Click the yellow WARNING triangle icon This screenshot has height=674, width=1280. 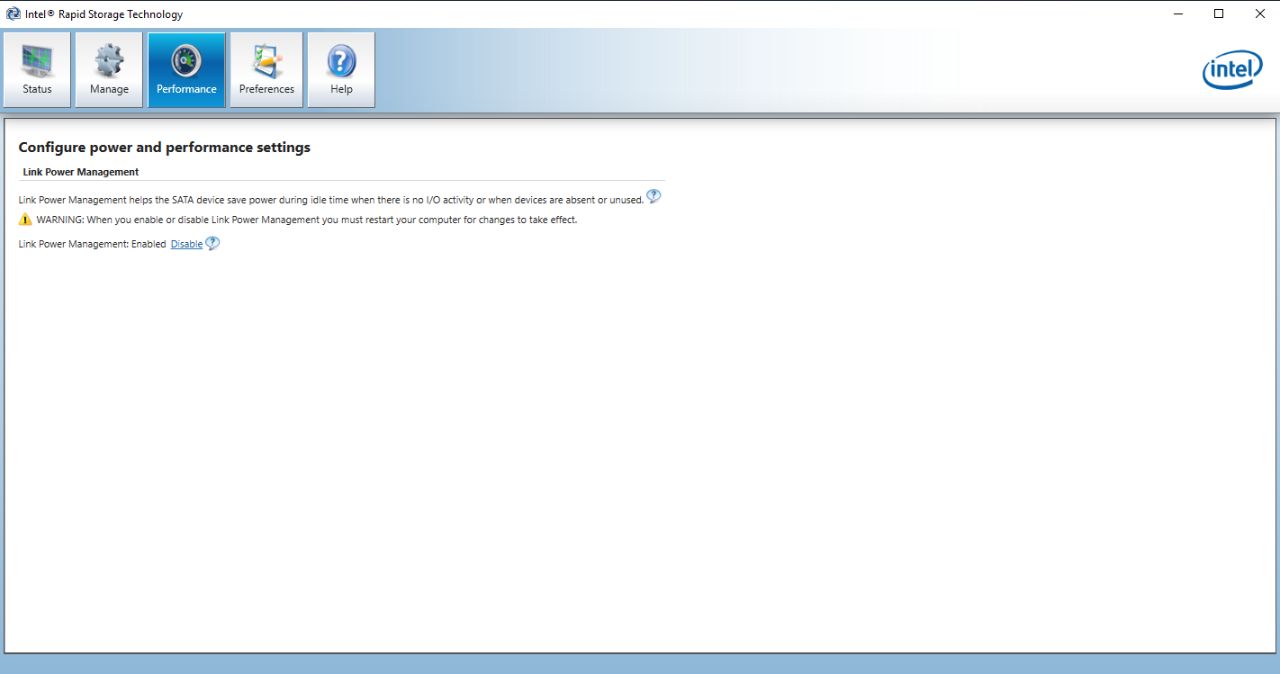click(x=26, y=219)
